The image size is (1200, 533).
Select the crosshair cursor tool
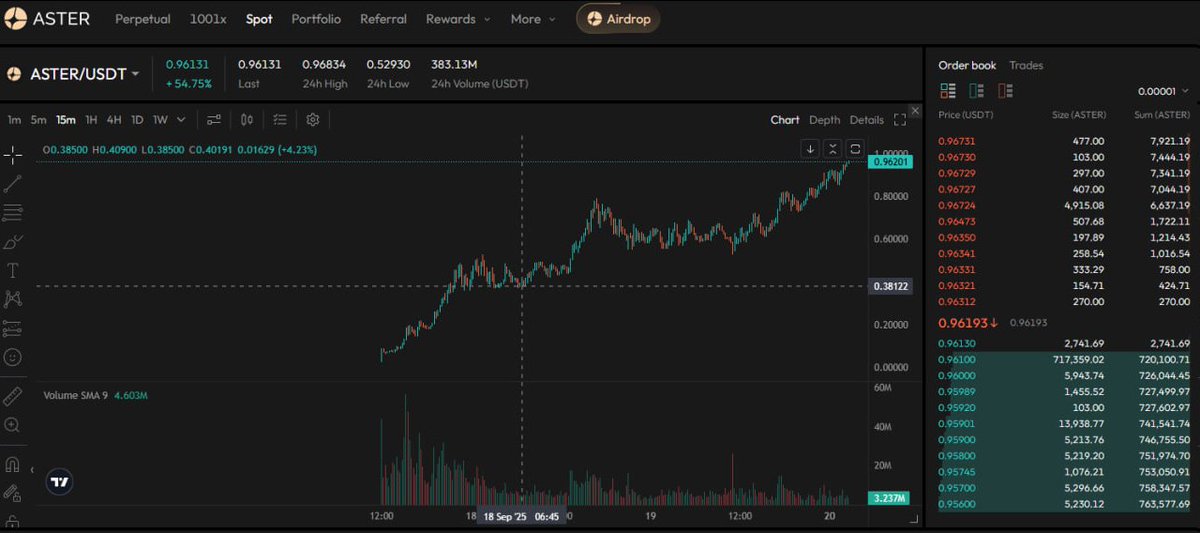pos(13,155)
